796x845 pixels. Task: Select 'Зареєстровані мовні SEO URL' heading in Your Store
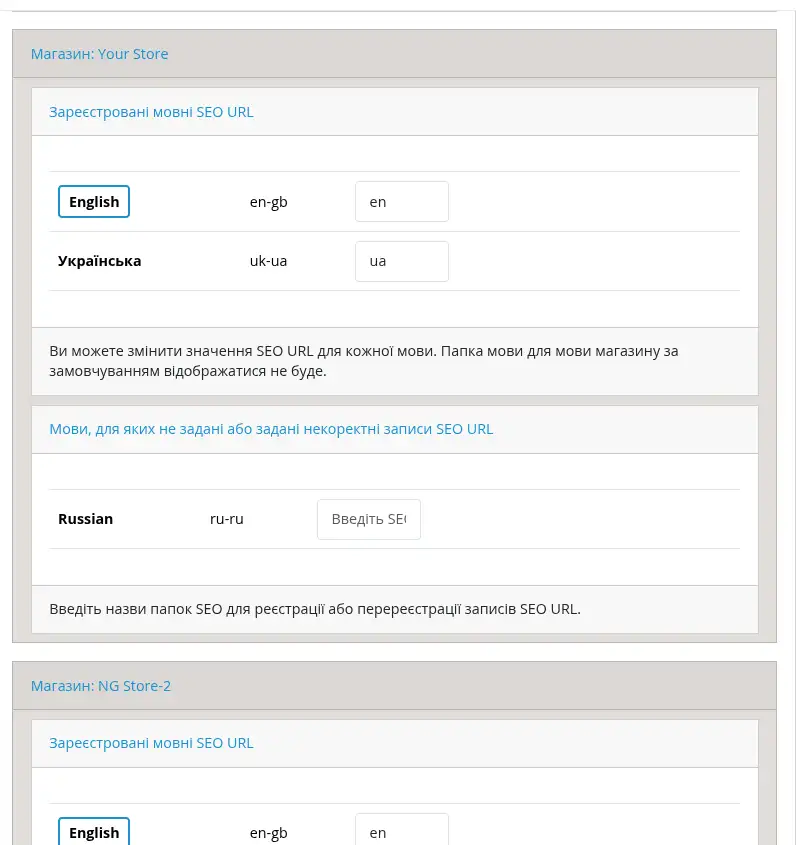(x=151, y=112)
